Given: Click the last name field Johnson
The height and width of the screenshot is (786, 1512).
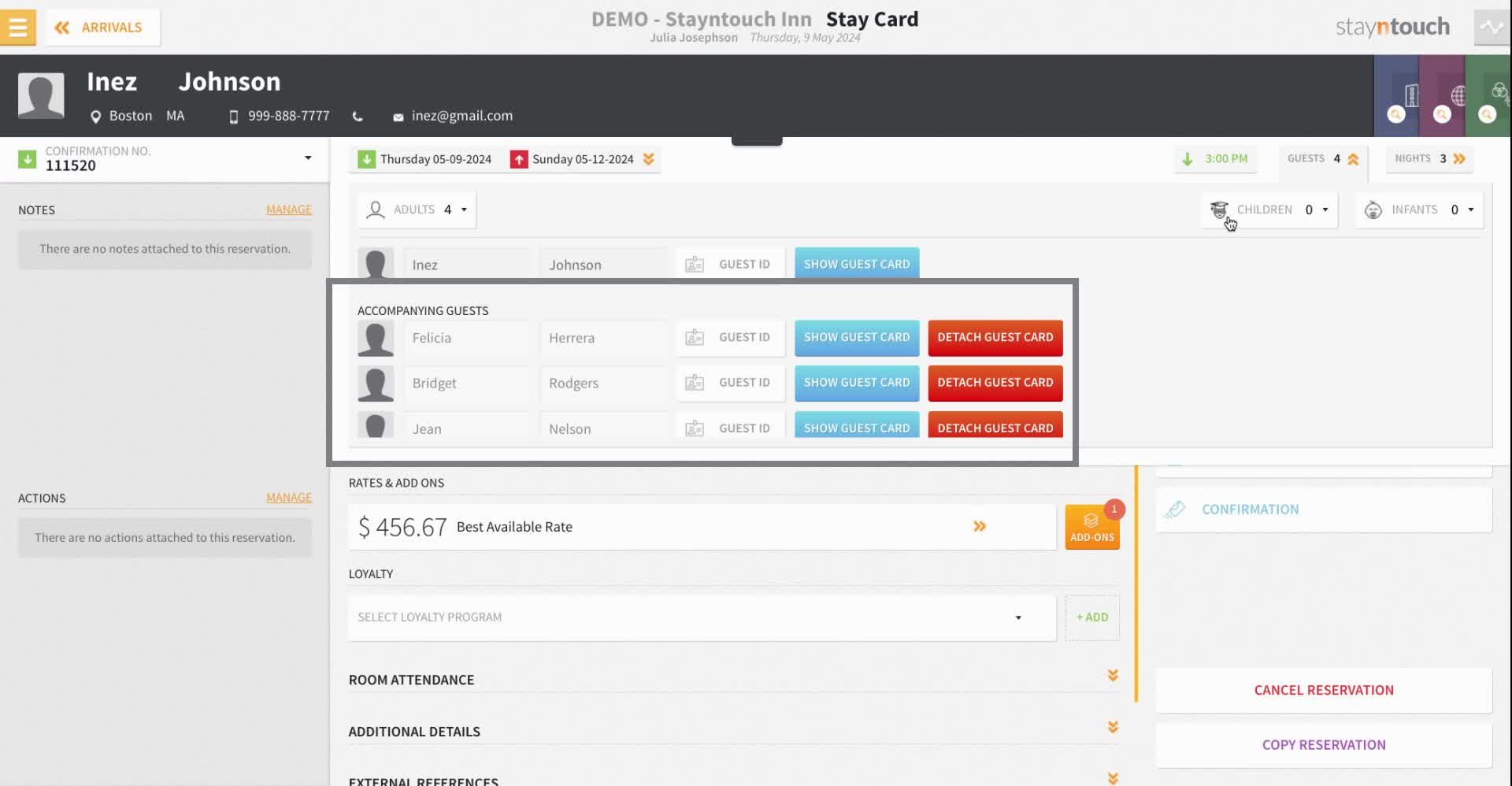Looking at the screenshot, I should tap(604, 265).
